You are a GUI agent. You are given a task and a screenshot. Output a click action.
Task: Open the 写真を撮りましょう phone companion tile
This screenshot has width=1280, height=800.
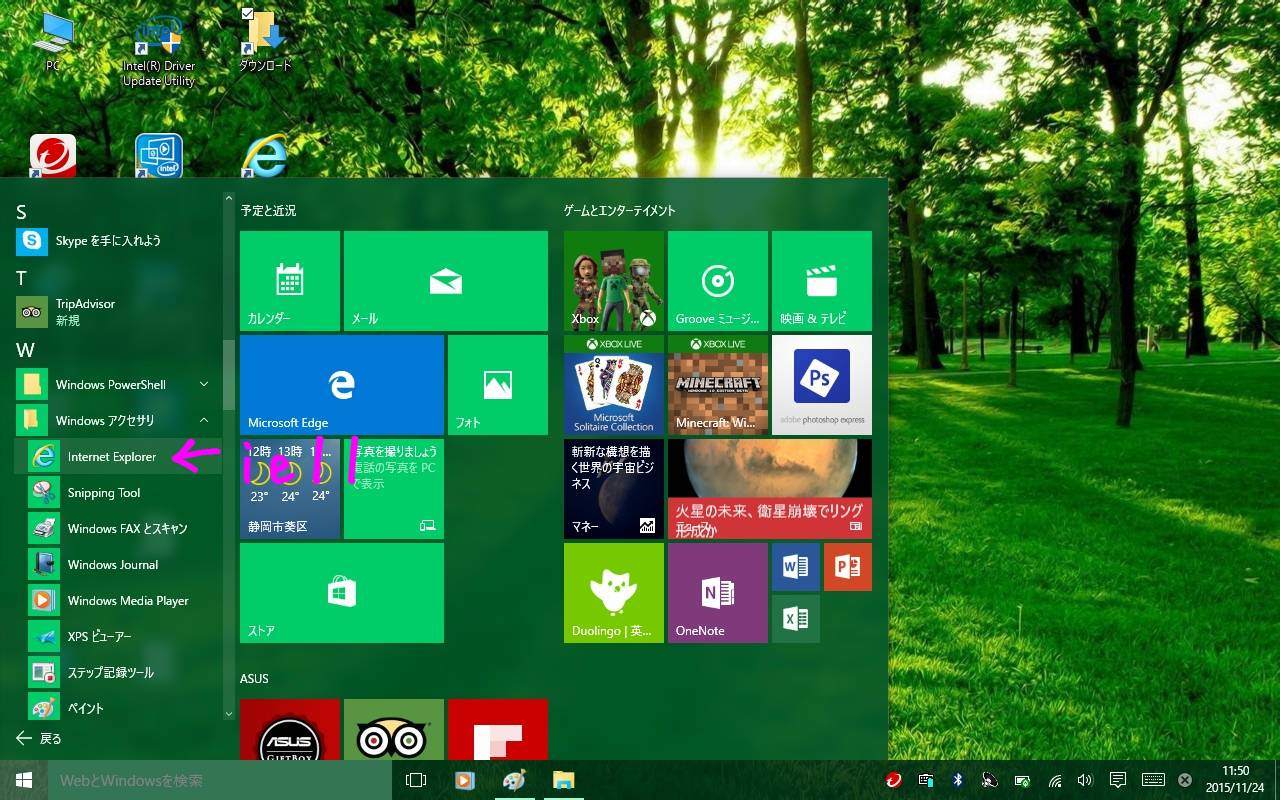(394, 489)
